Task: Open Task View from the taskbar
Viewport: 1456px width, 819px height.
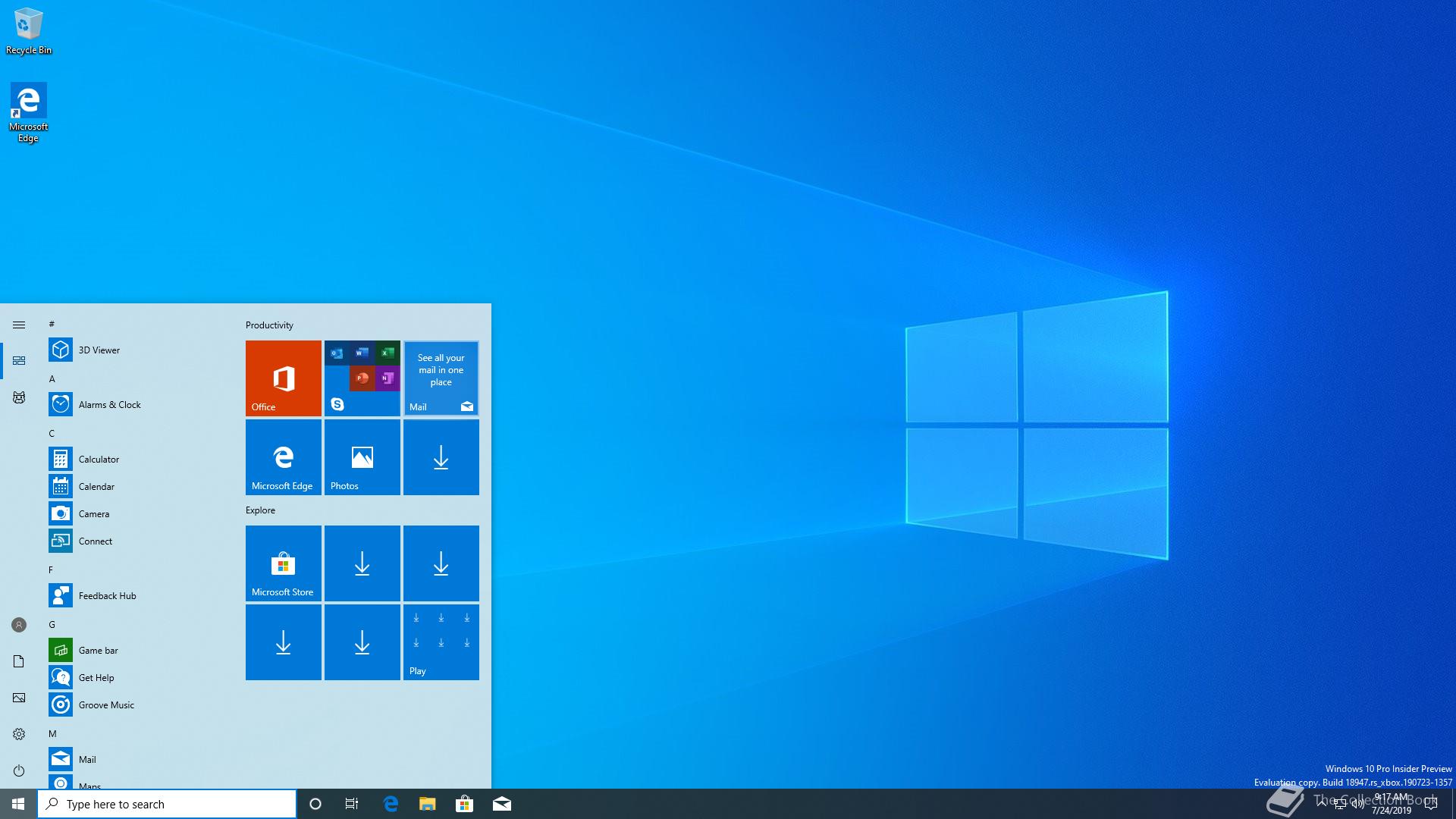Action: (x=352, y=804)
